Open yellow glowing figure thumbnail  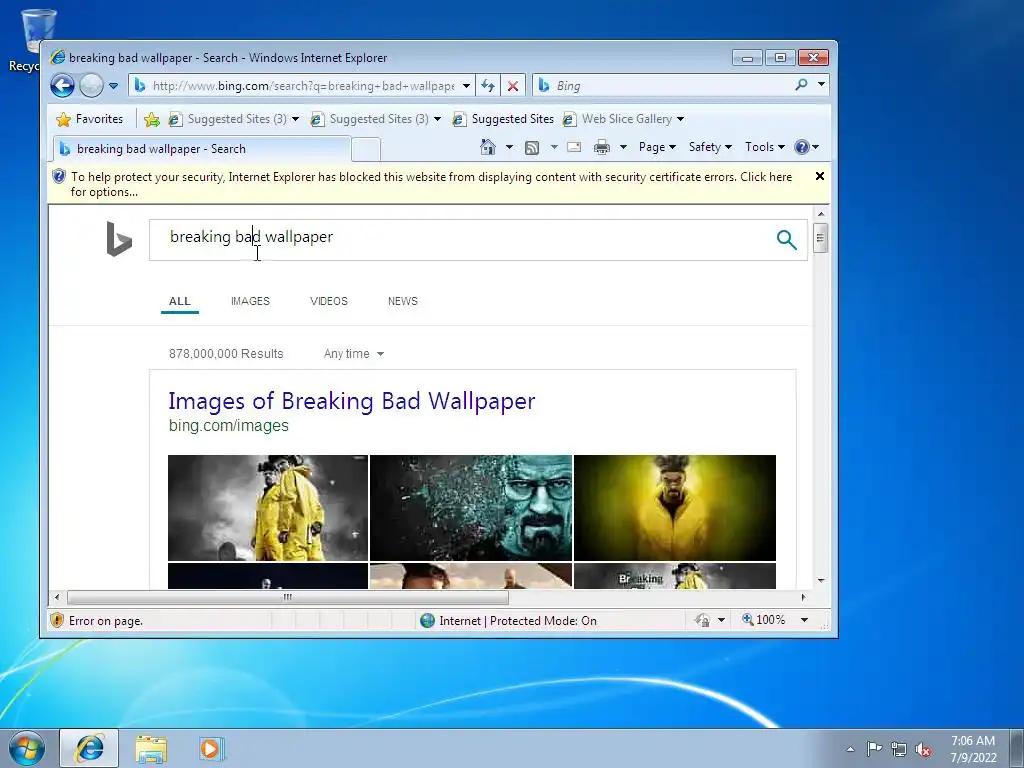pos(675,508)
